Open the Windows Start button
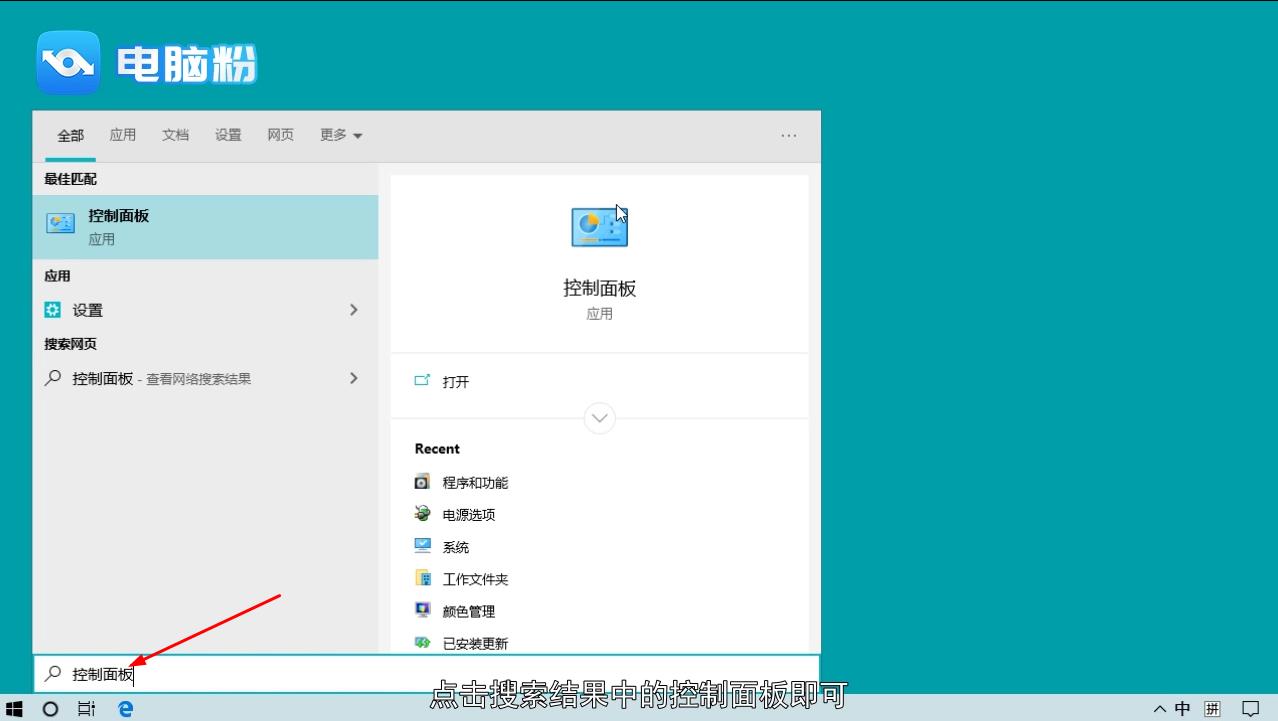The width and height of the screenshot is (1278, 721). click(14, 708)
